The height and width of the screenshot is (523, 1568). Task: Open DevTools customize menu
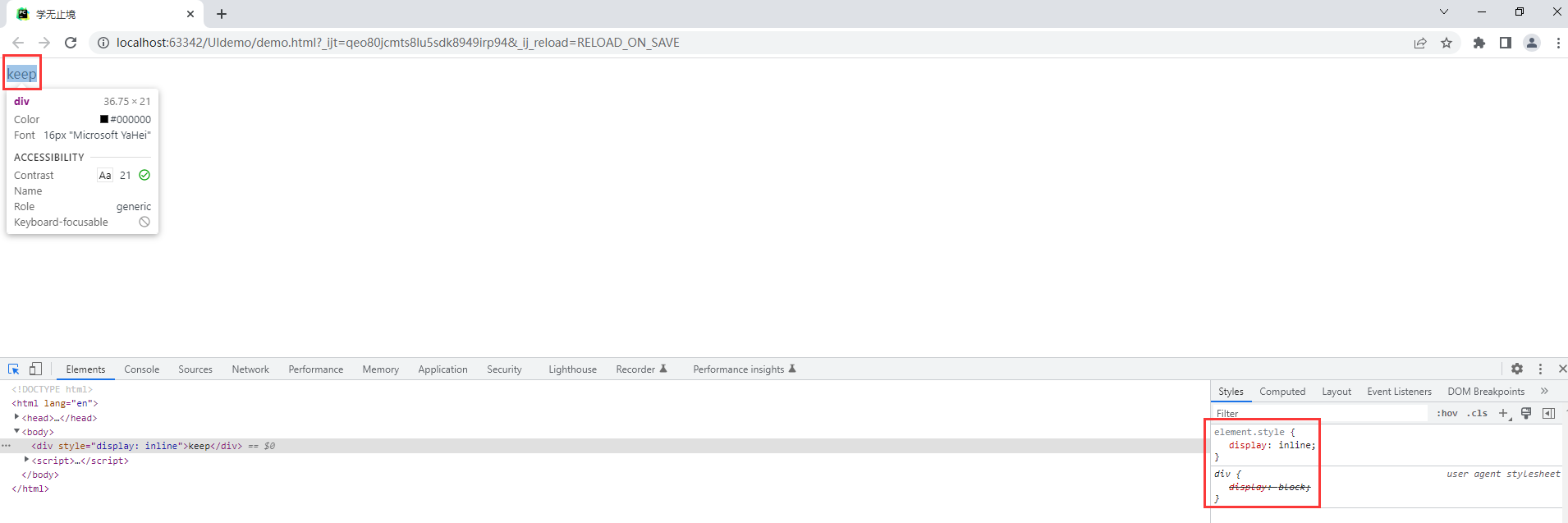point(1540,369)
